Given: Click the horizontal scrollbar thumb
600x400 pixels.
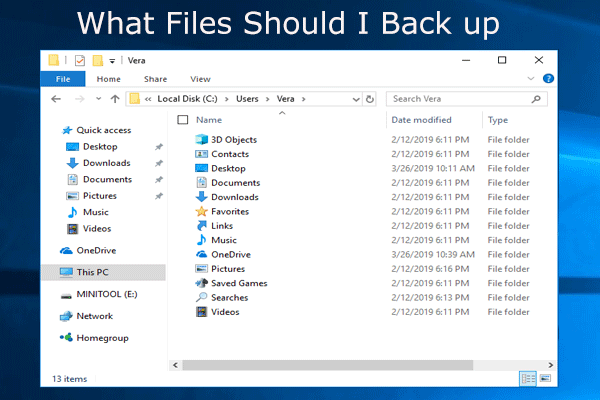Looking at the screenshot, I should pyautogui.click(x=328, y=365).
